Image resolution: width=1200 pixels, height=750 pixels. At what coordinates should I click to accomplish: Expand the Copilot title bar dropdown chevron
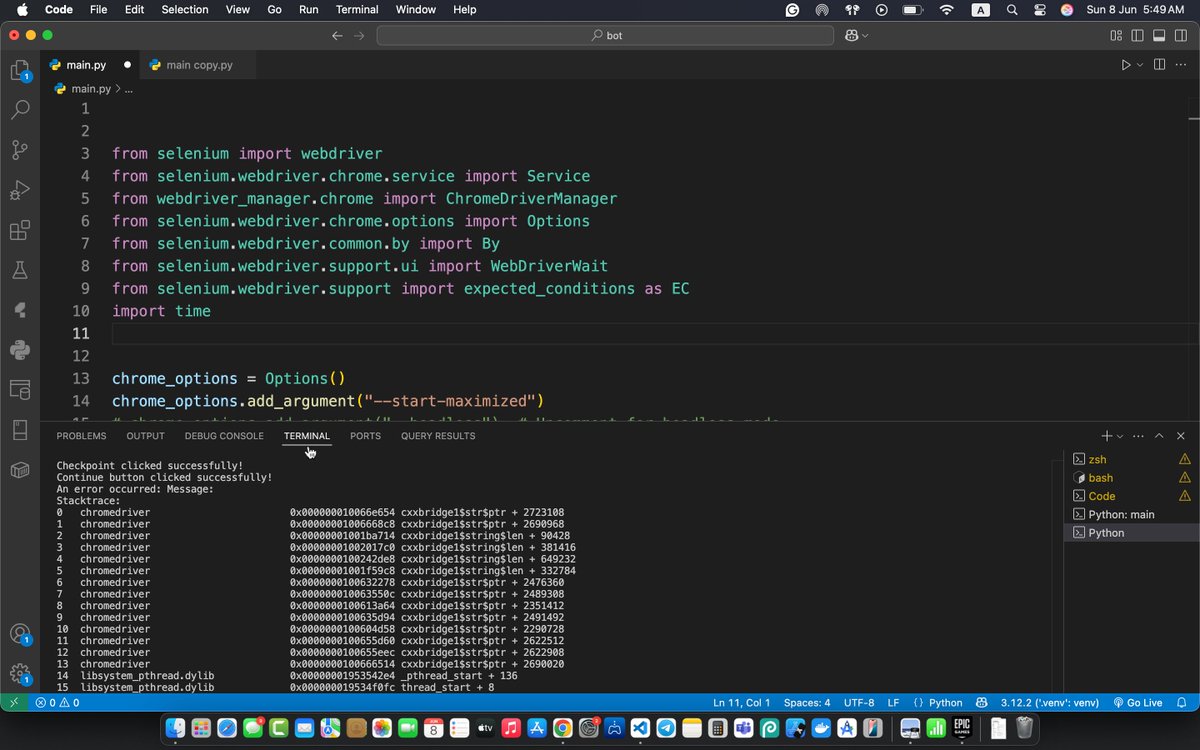click(x=865, y=35)
